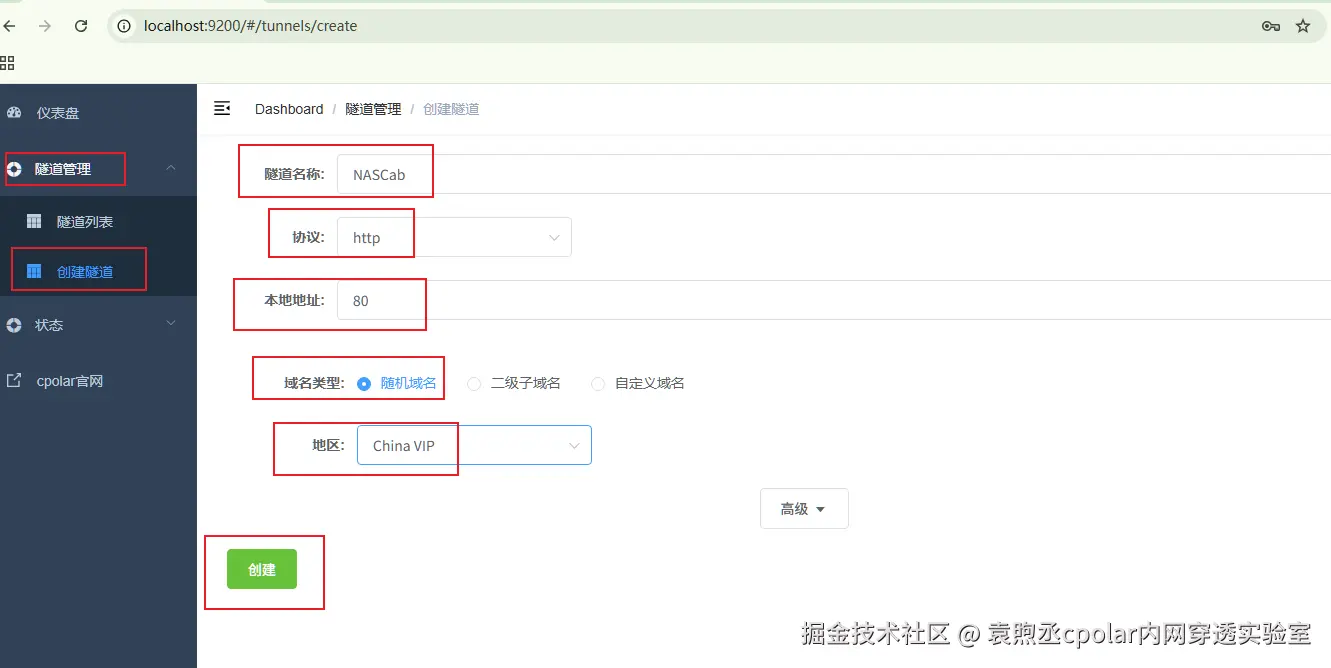
Task: Go to Dashboard breadcrumb link
Action: [x=289, y=109]
